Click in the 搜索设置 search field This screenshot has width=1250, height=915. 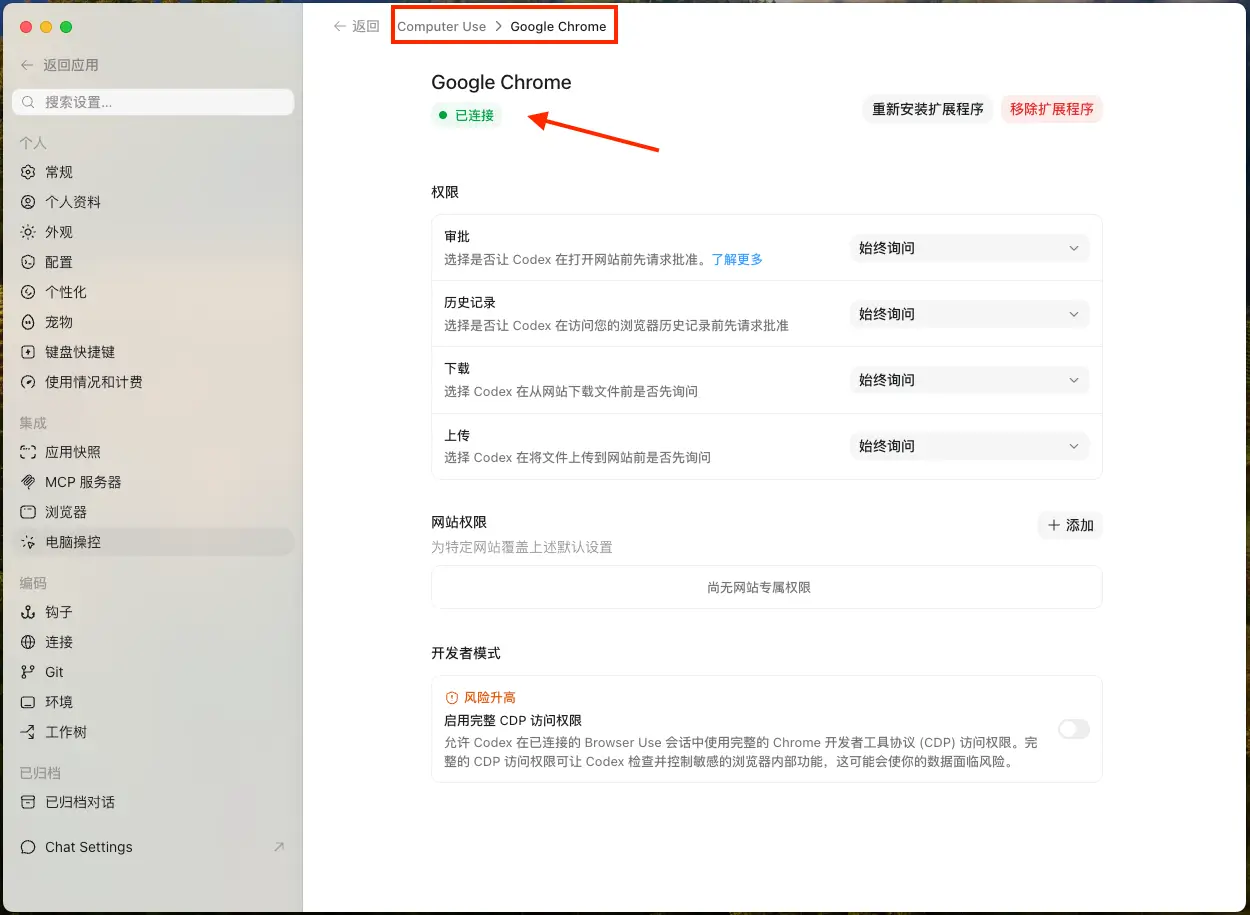(x=153, y=102)
